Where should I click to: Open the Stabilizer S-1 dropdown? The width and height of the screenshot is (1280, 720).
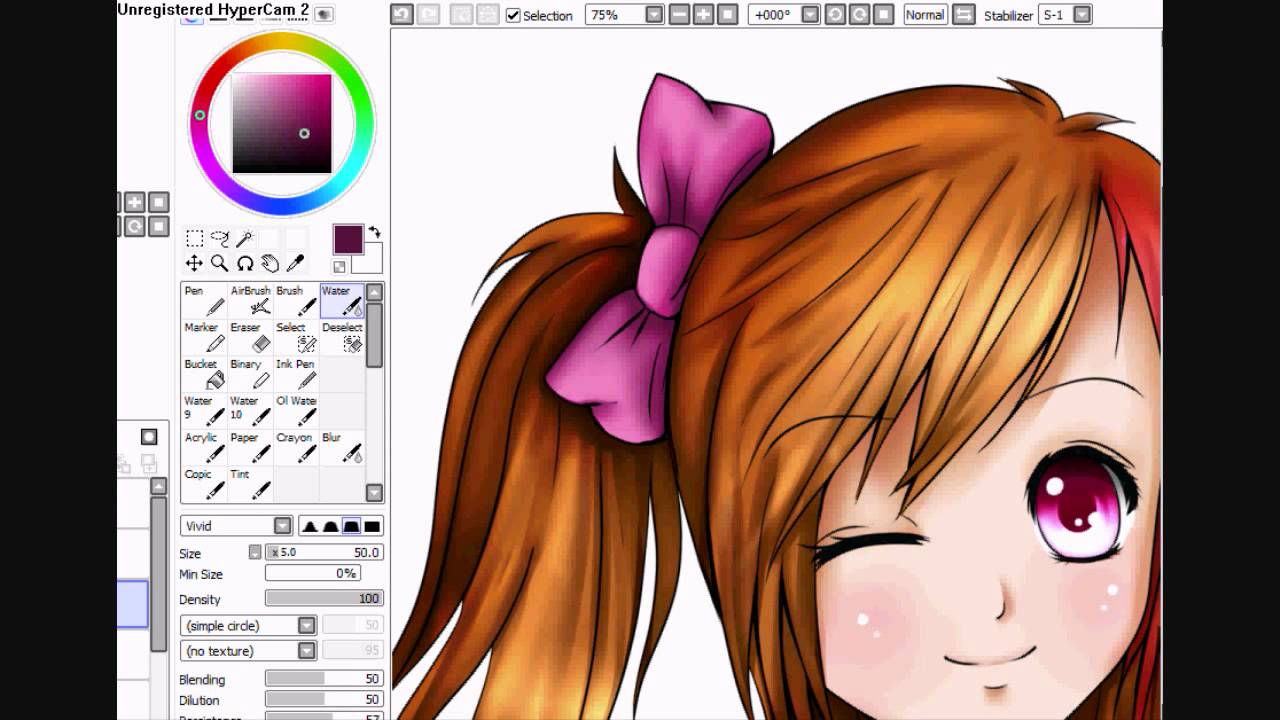coord(1081,15)
